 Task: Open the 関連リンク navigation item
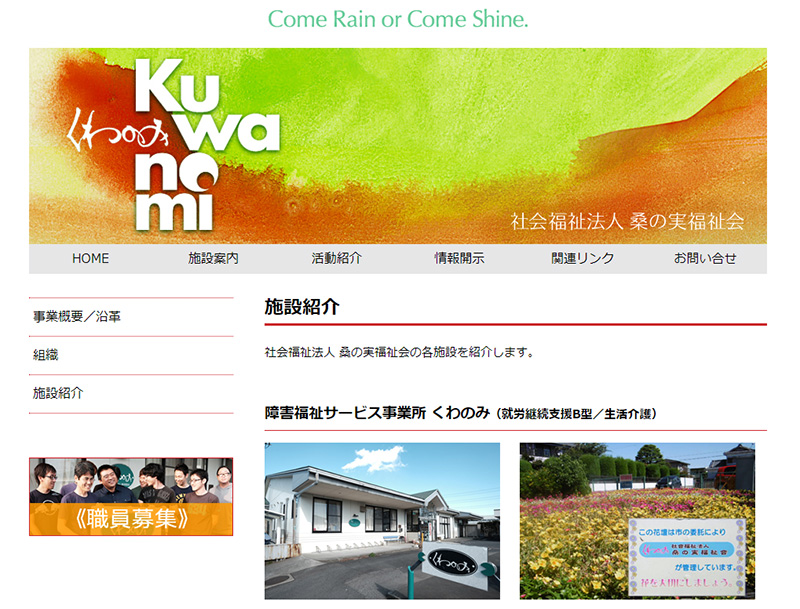click(582, 258)
